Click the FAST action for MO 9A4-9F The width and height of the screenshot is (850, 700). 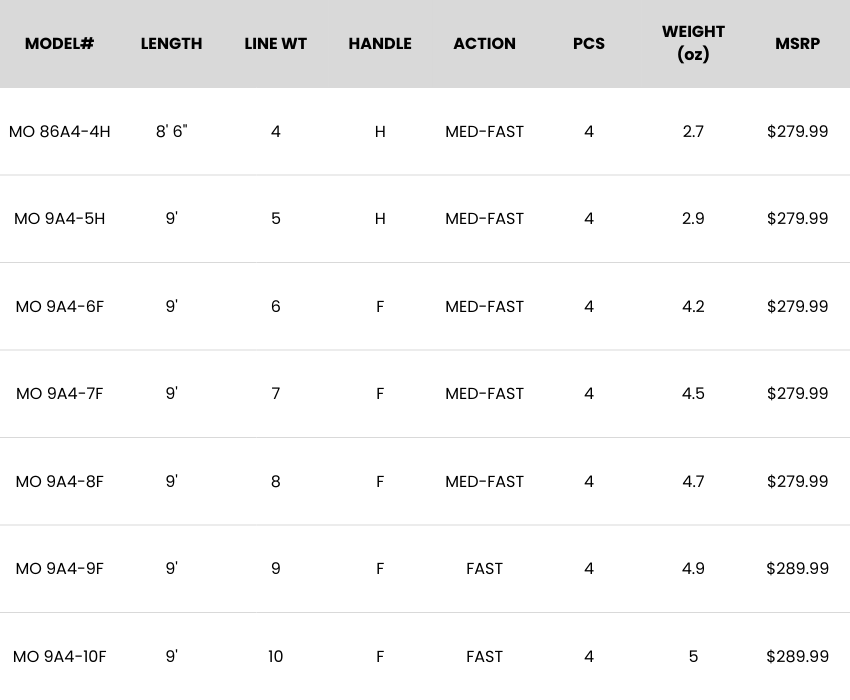click(484, 568)
